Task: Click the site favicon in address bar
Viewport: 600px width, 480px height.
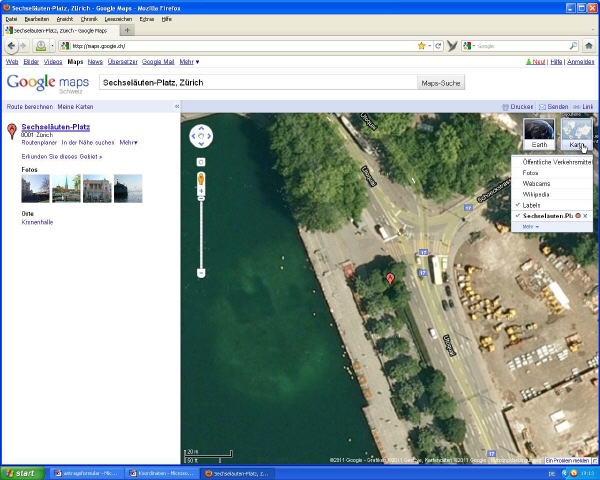Action: point(65,46)
